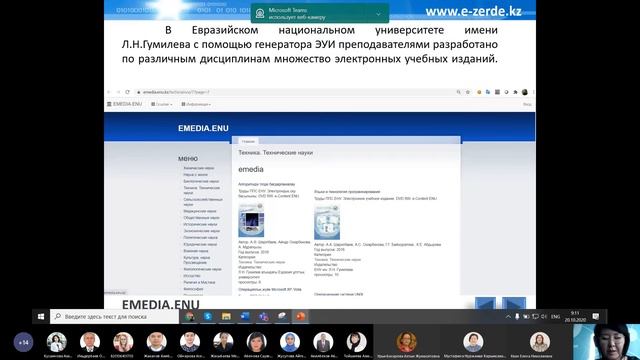640x360 pixels.
Task: Open Философия in the side menu
Action: pyautogui.click(x=193, y=289)
